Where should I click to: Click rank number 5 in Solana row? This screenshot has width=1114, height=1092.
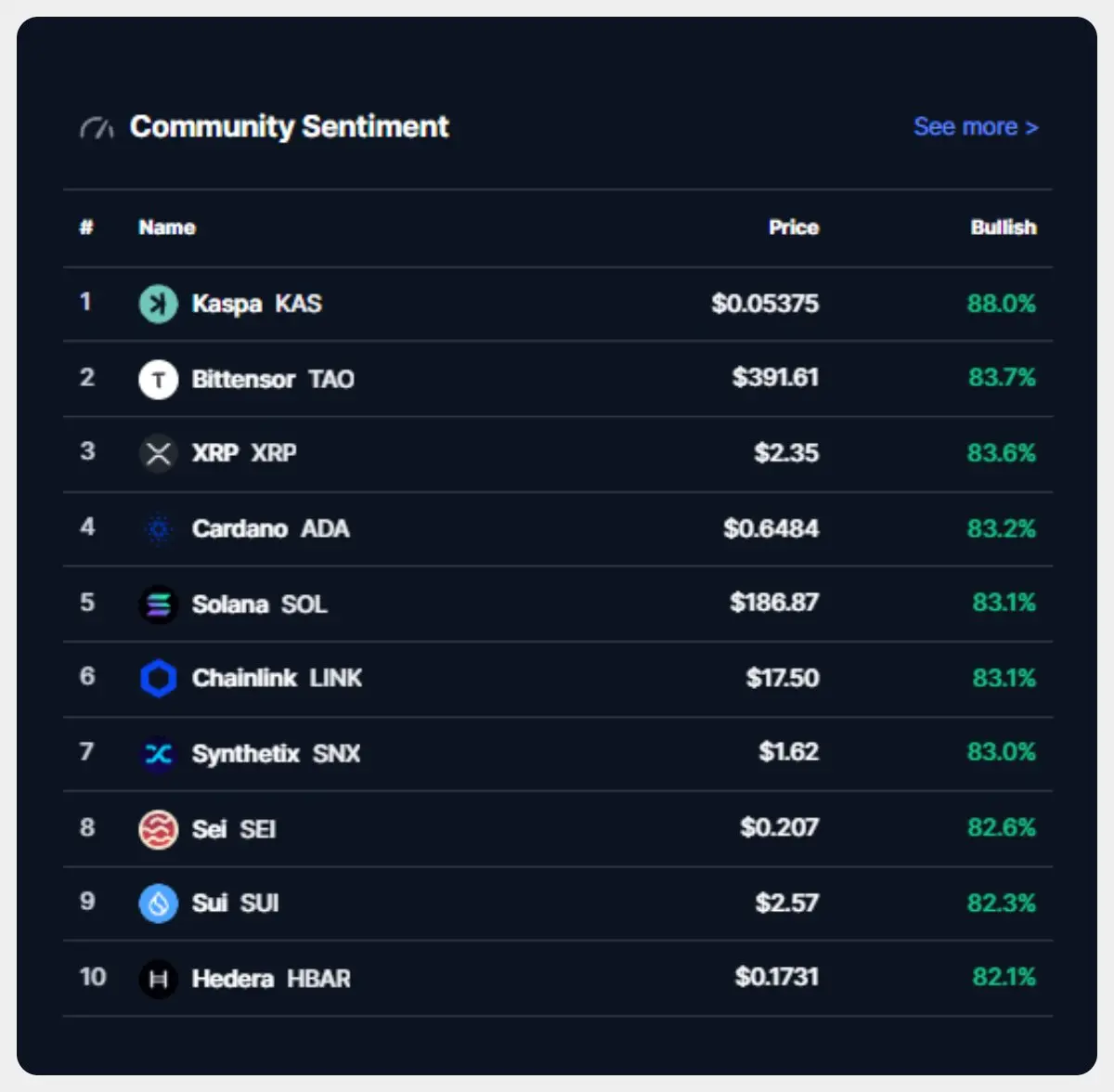(87, 603)
